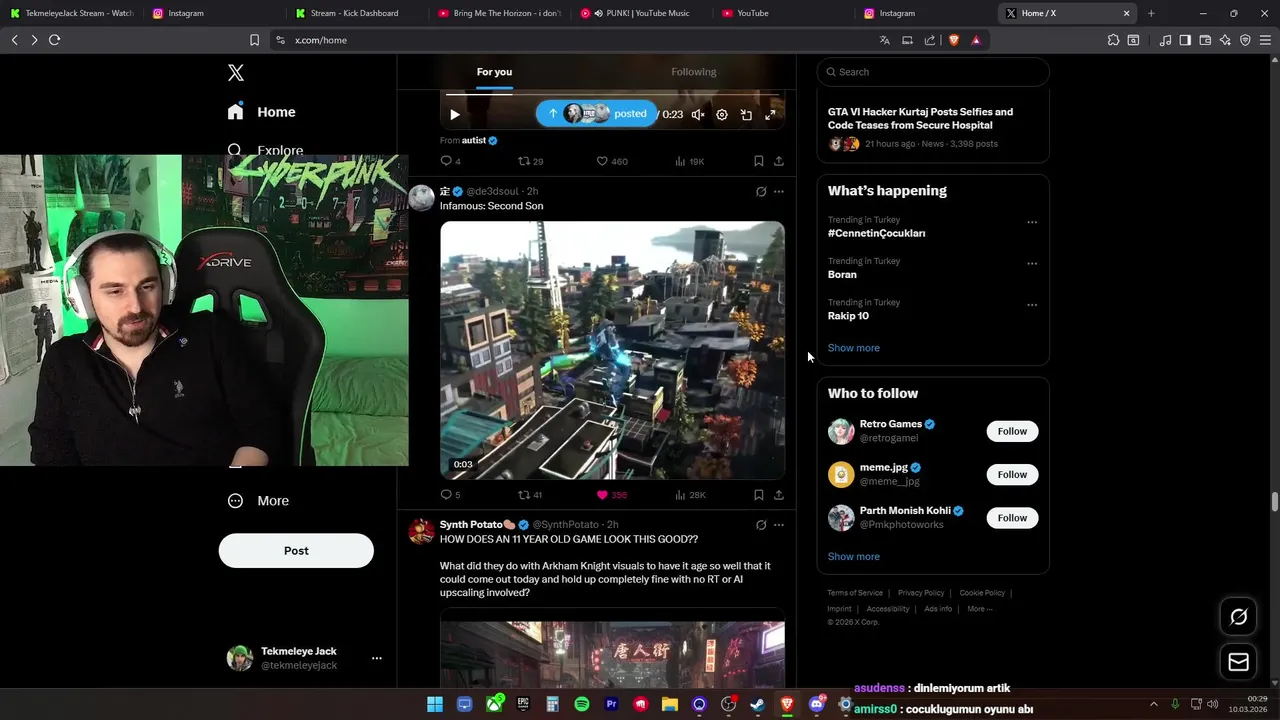Switch to the For you tab
The image size is (1280, 720).
pyautogui.click(x=494, y=72)
